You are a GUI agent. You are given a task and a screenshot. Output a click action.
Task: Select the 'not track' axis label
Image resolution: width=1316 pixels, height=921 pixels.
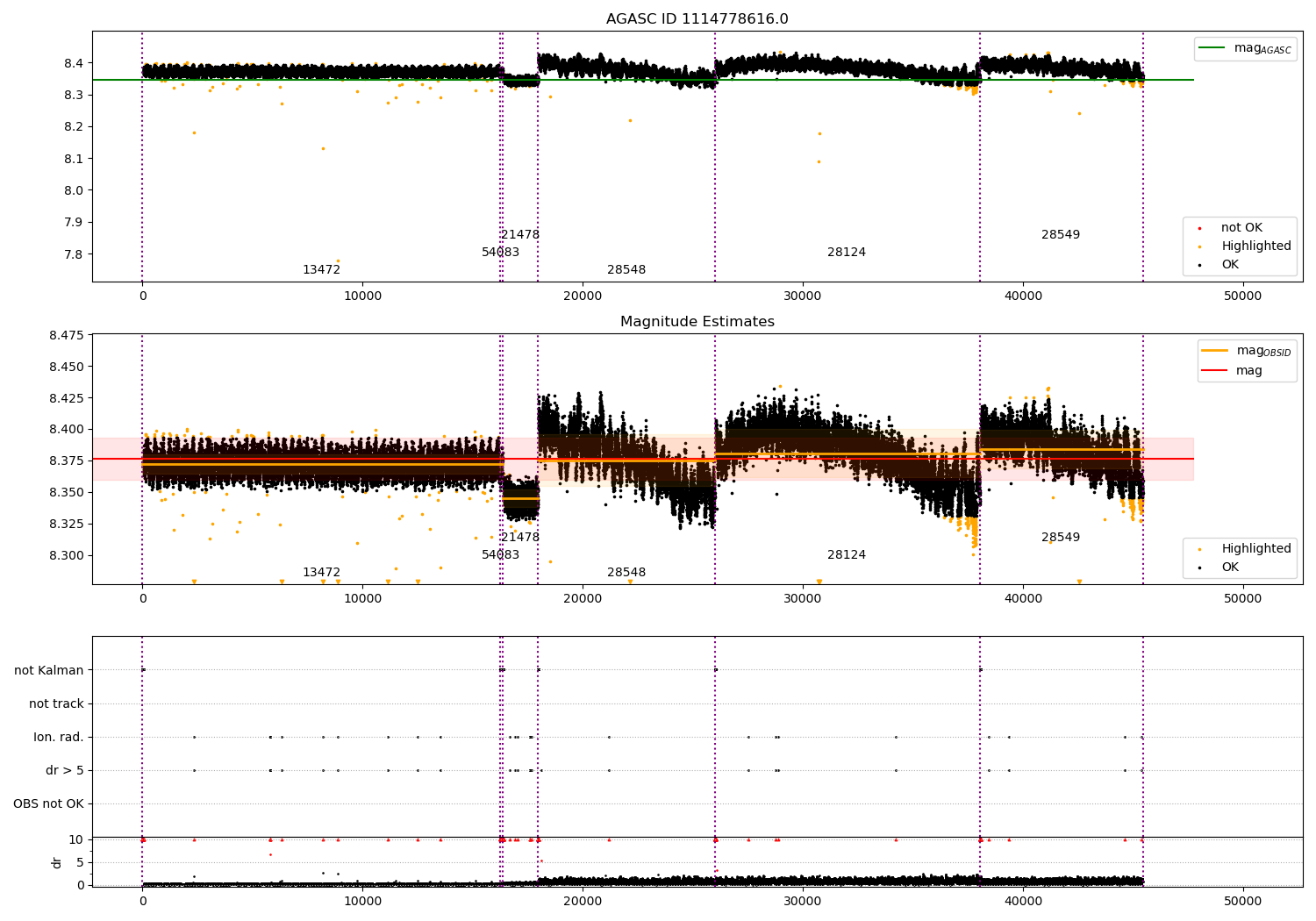pos(56,704)
